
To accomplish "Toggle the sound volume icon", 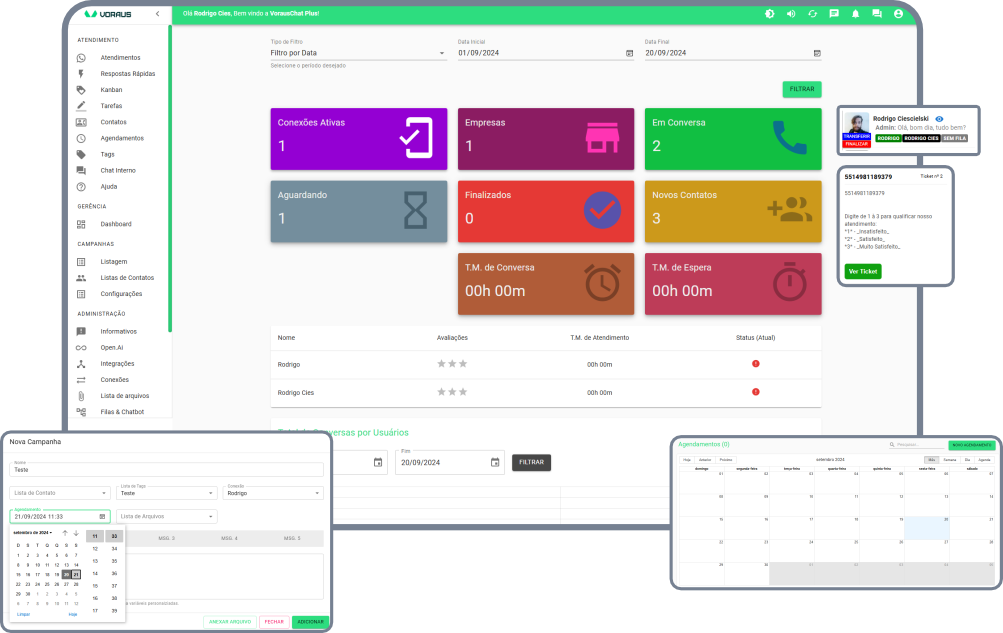I will [x=791, y=14].
